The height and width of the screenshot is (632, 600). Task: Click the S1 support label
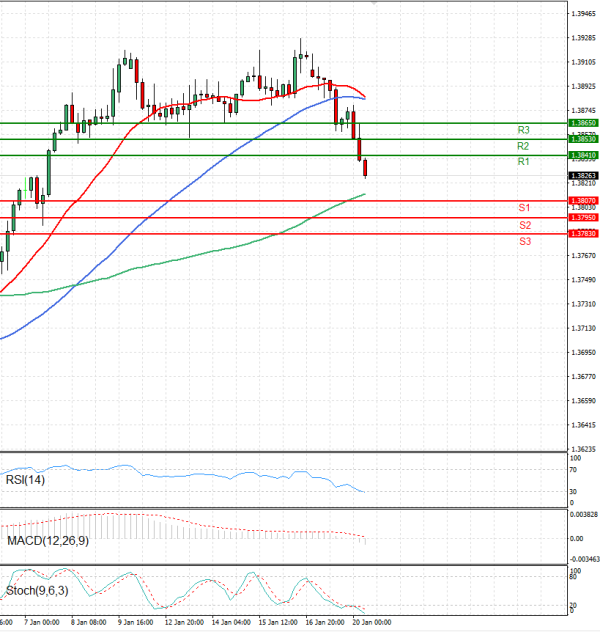pyautogui.click(x=524, y=207)
